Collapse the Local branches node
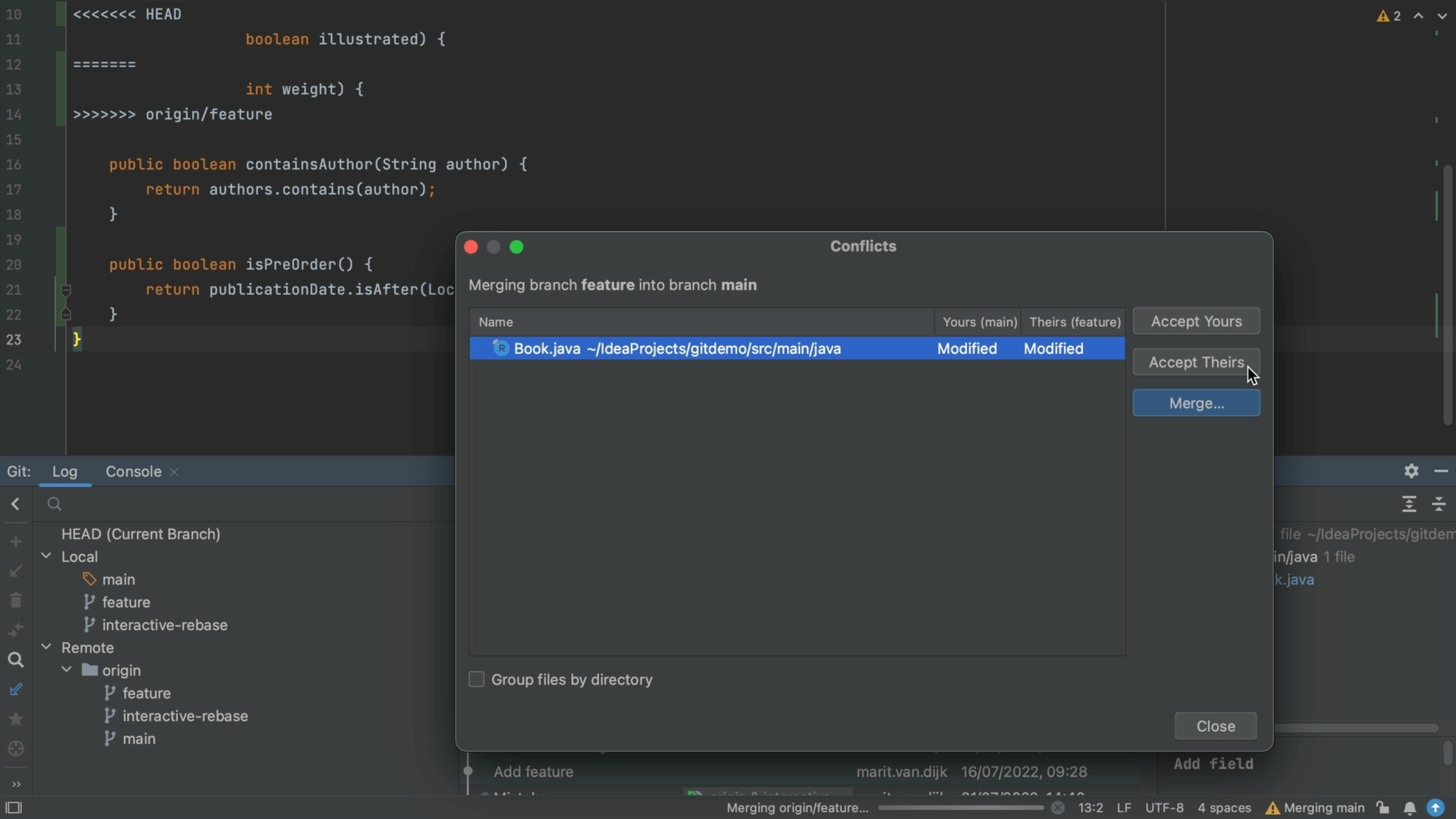1456x819 pixels. 46,556
